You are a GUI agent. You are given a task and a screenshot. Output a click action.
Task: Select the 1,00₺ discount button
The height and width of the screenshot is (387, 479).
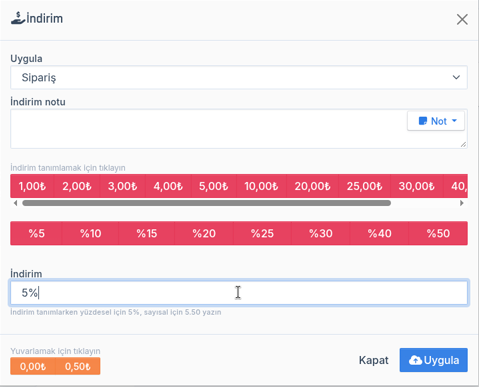point(32,186)
